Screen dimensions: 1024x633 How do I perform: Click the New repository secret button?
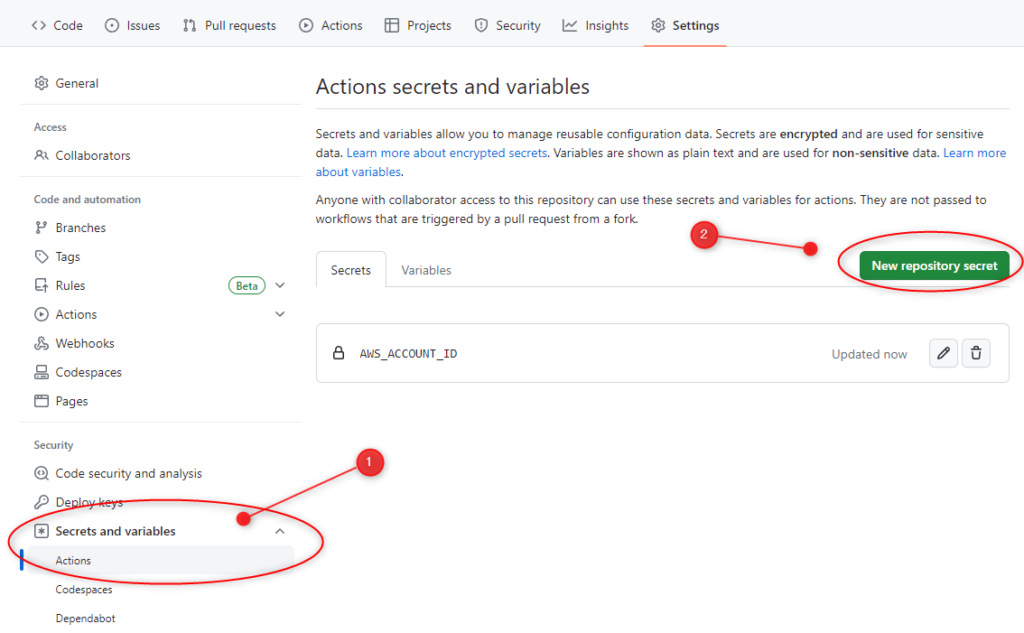point(933,265)
